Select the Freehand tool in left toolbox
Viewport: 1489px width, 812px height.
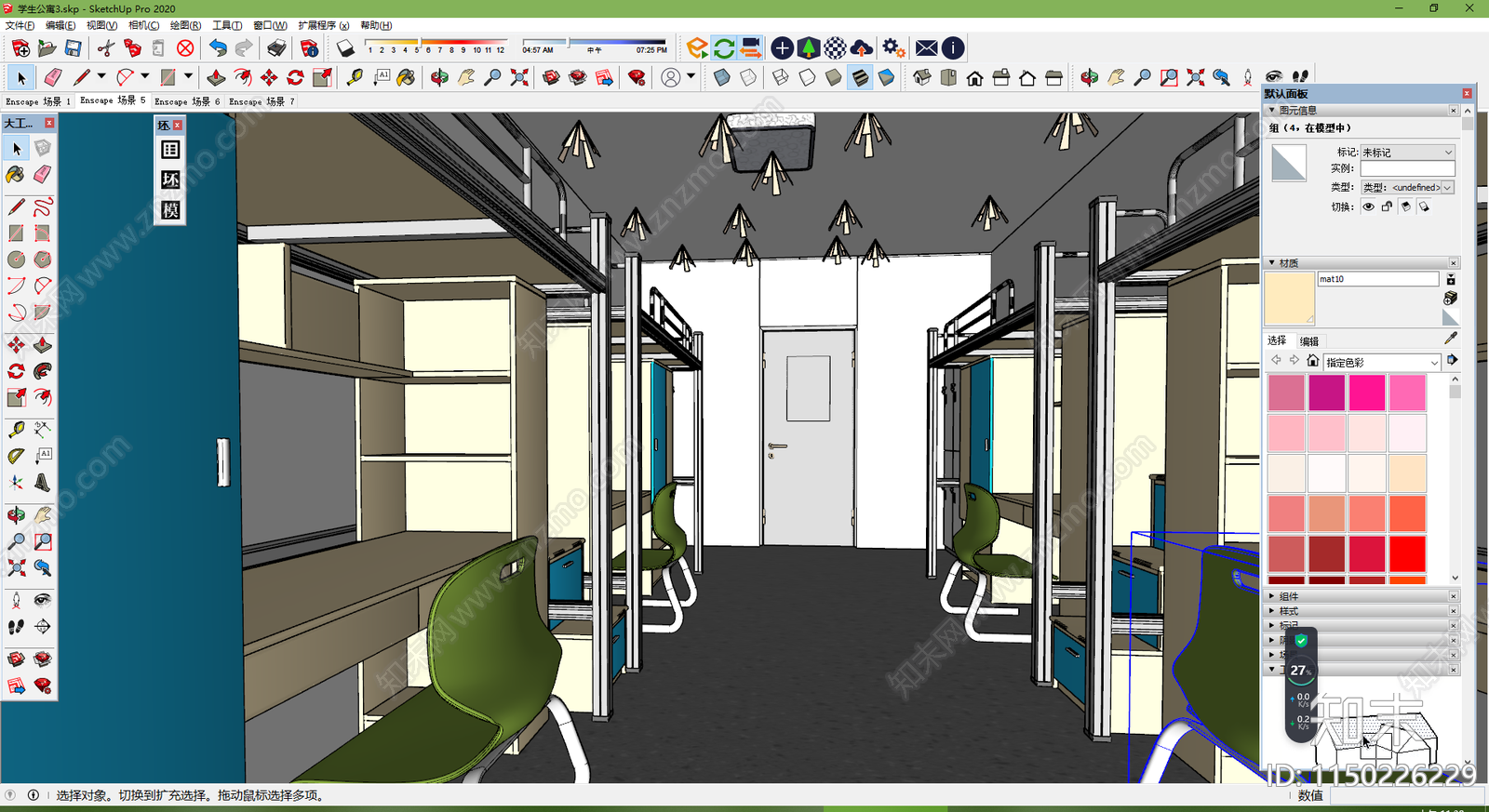[43, 206]
